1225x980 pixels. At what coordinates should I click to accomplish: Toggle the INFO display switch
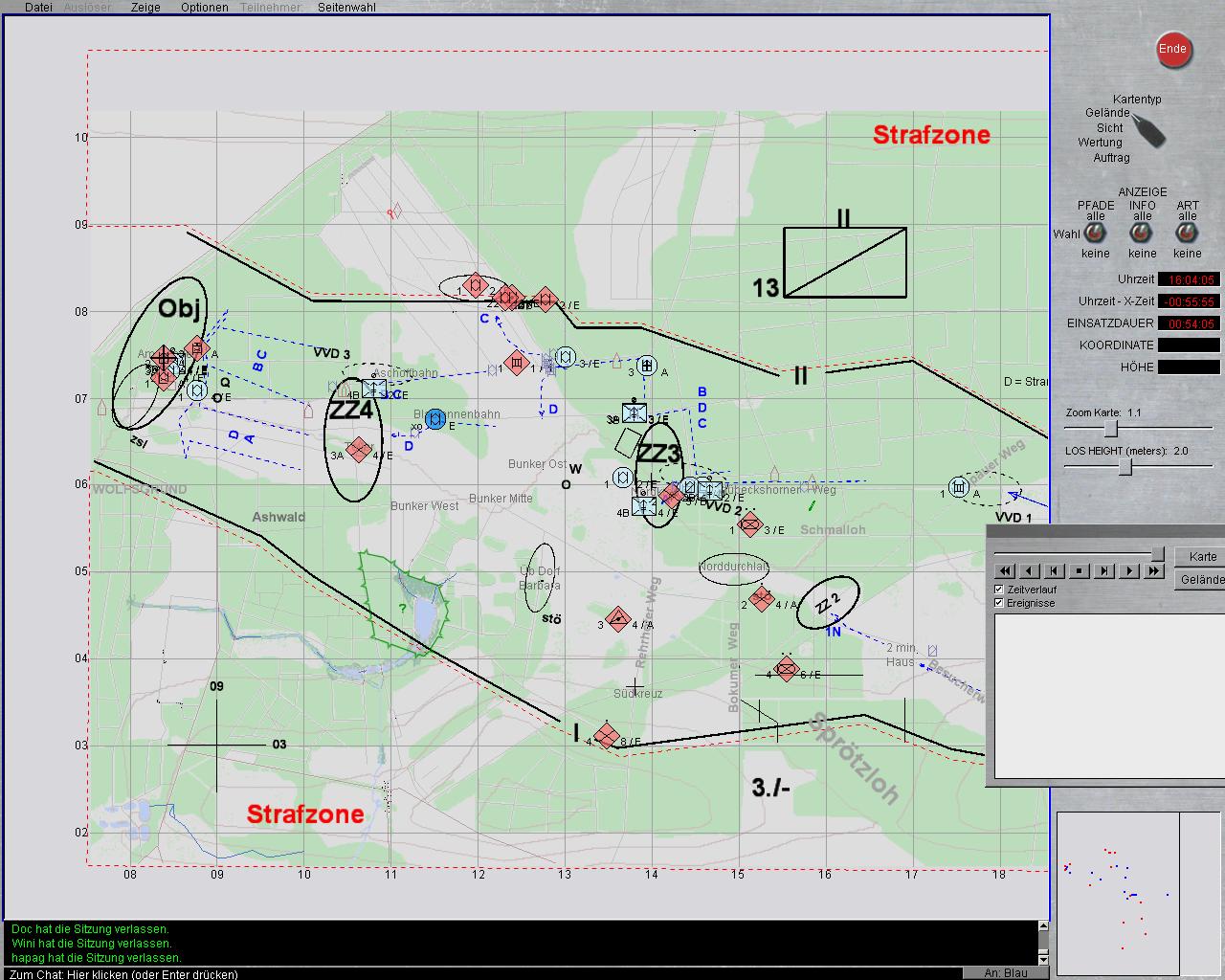click(x=1142, y=234)
